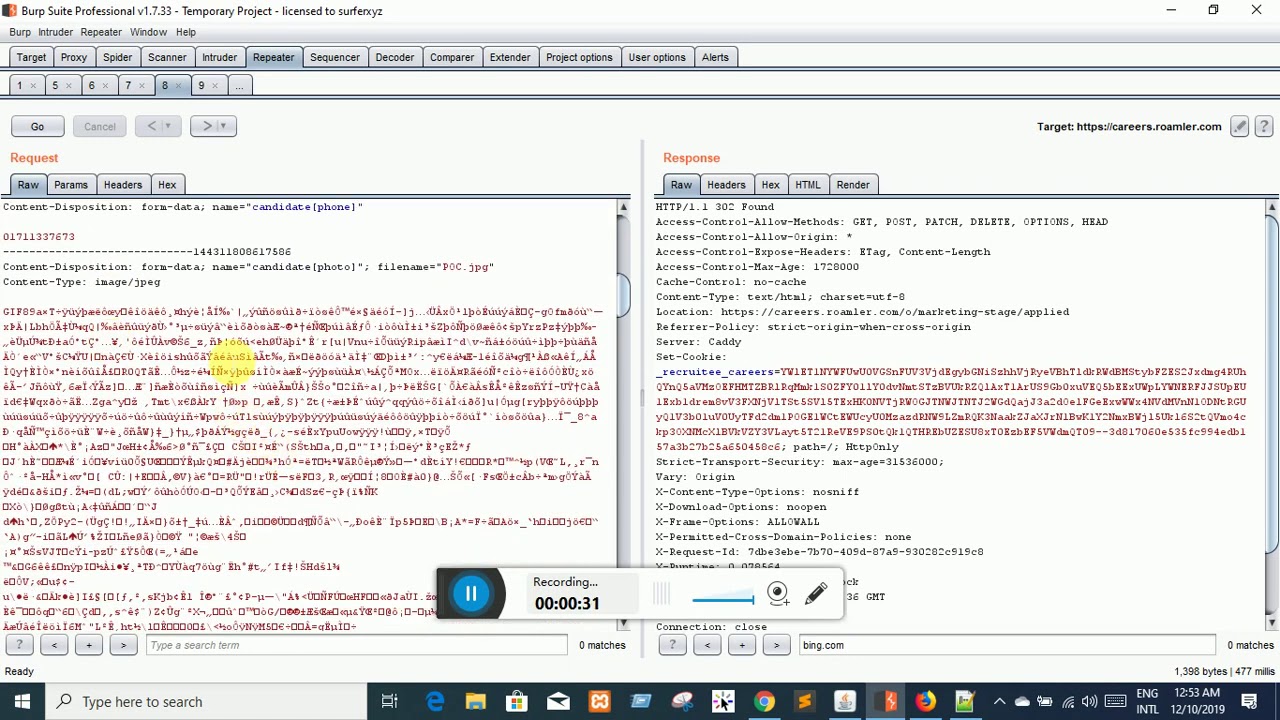Go to next request search match
1280x720 pixels.
tap(123, 645)
